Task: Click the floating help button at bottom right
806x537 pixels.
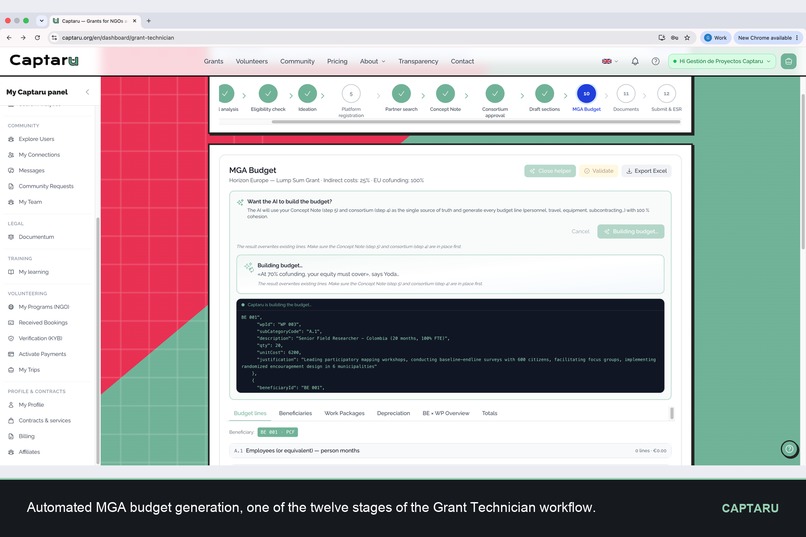Action: [x=789, y=449]
